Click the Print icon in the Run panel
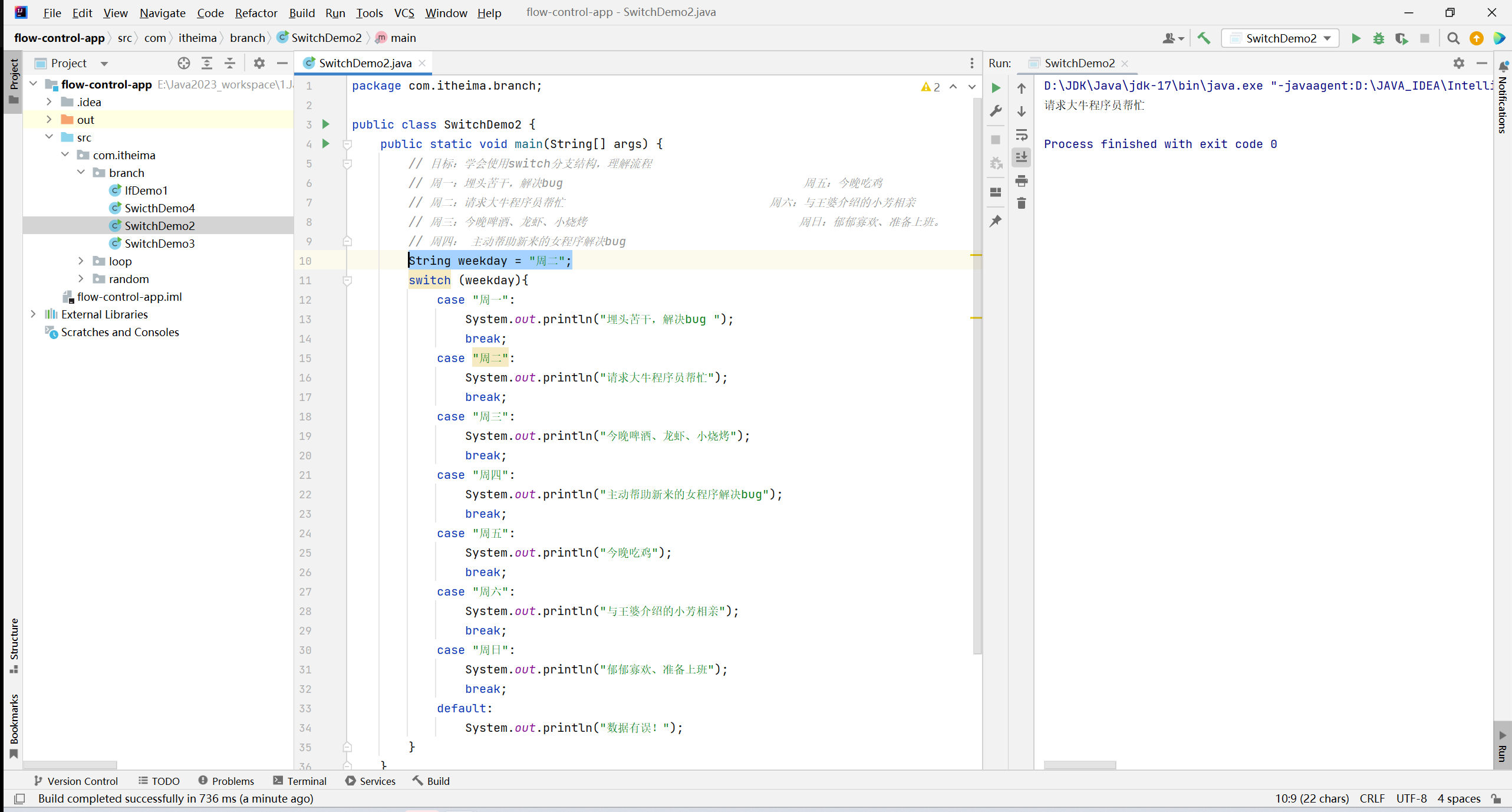1512x812 pixels. tap(1022, 180)
